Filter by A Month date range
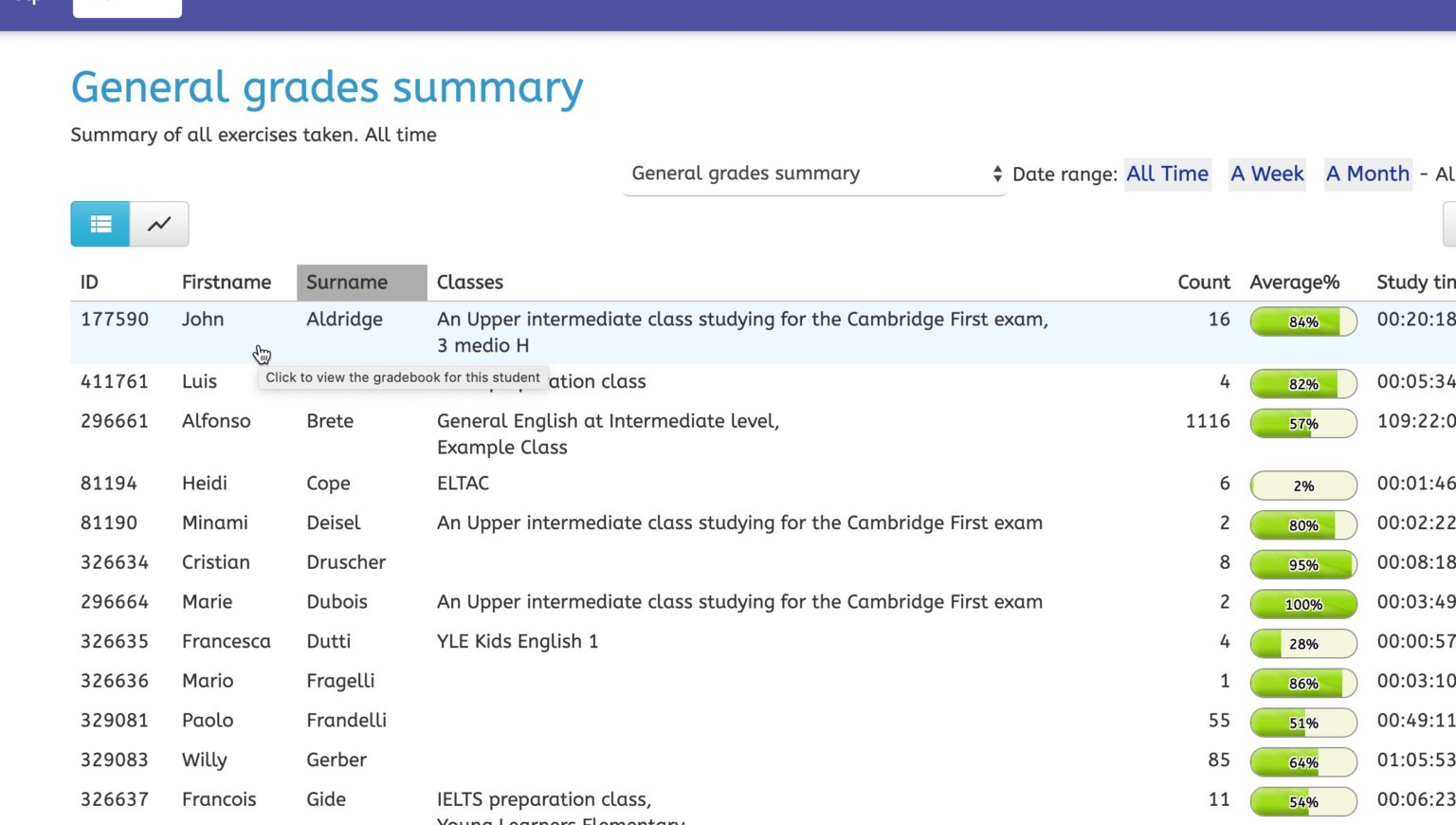 (x=1367, y=174)
